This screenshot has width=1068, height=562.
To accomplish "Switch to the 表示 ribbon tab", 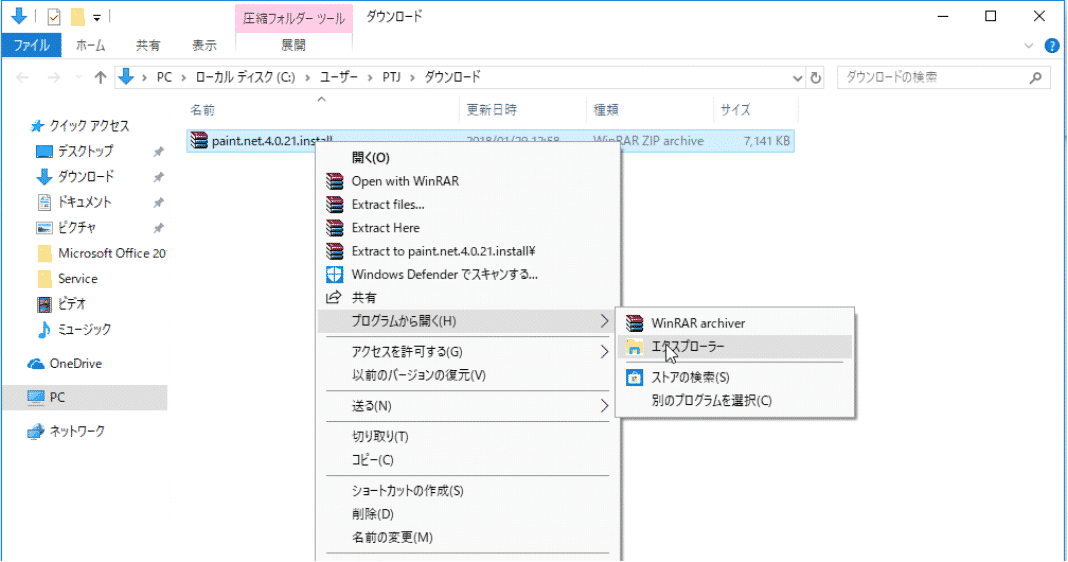I will (204, 45).
